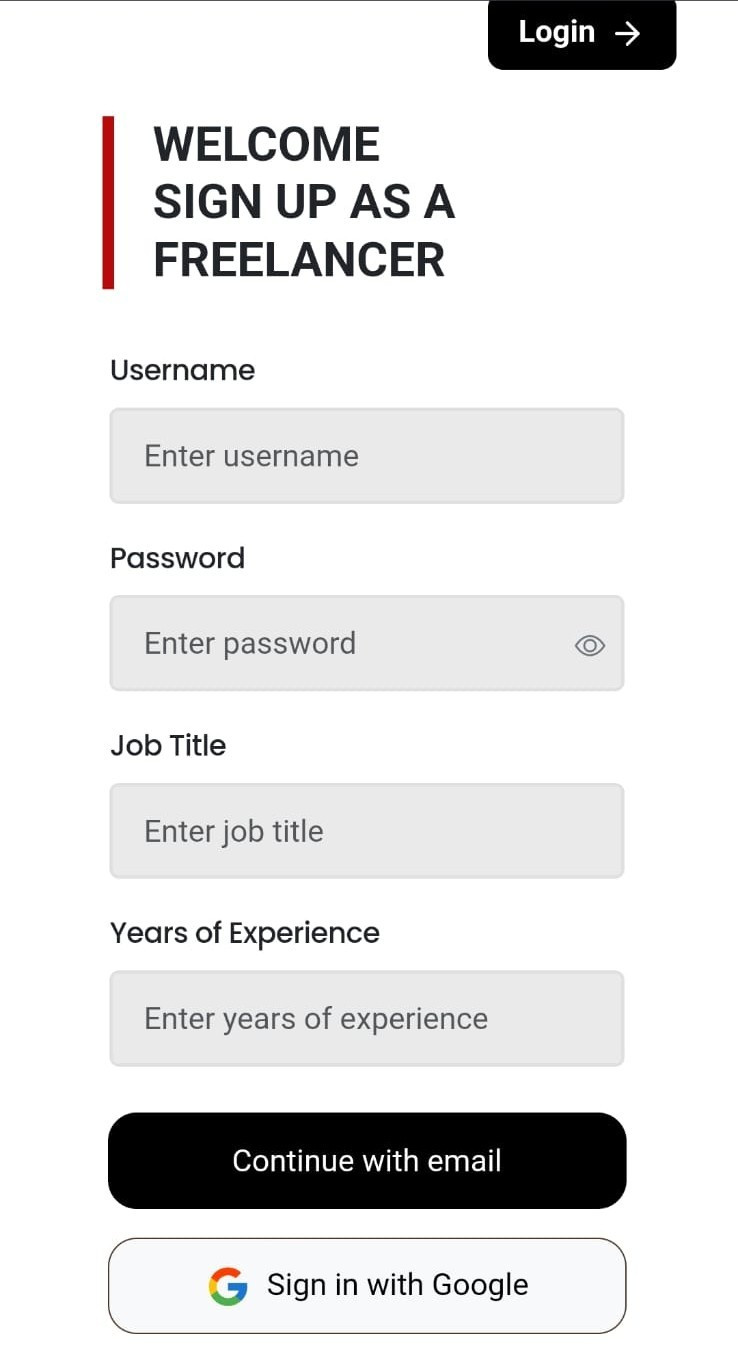Click the WELCOME heading word
738x1351 pixels.
coord(266,144)
